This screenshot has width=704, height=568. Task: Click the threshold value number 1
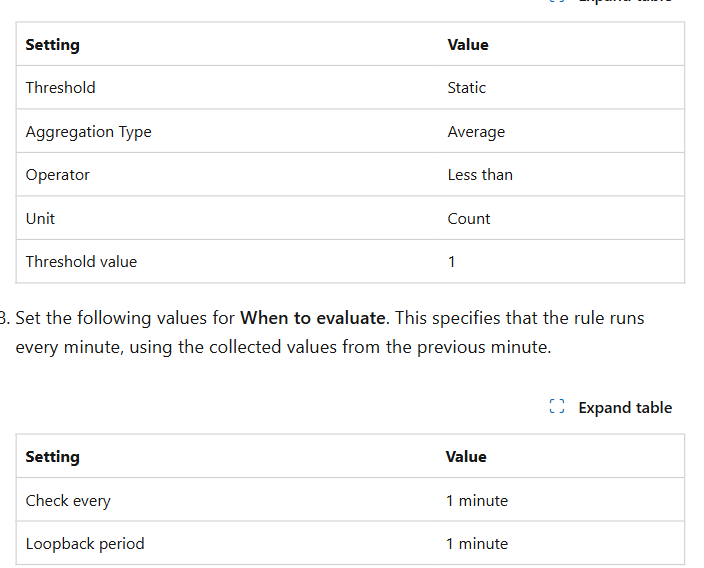[451, 261]
